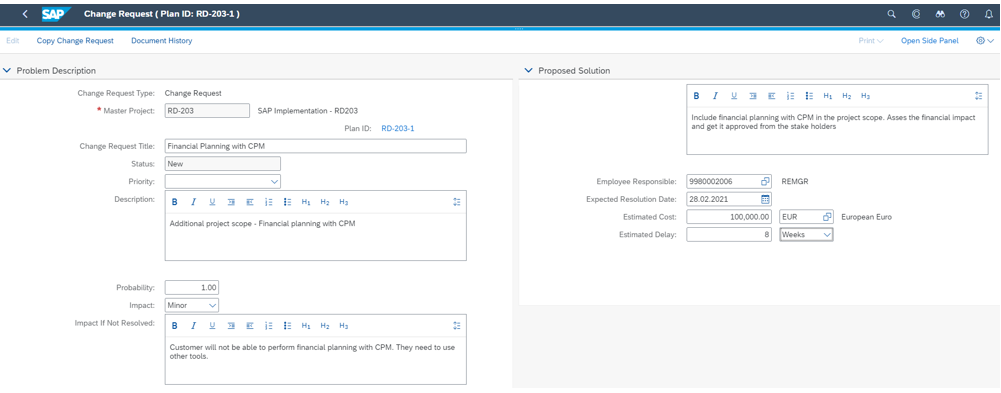Apply numbered list in Proposed Solution editor
This screenshot has height=393, width=1001.
click(x=790, y=96)
